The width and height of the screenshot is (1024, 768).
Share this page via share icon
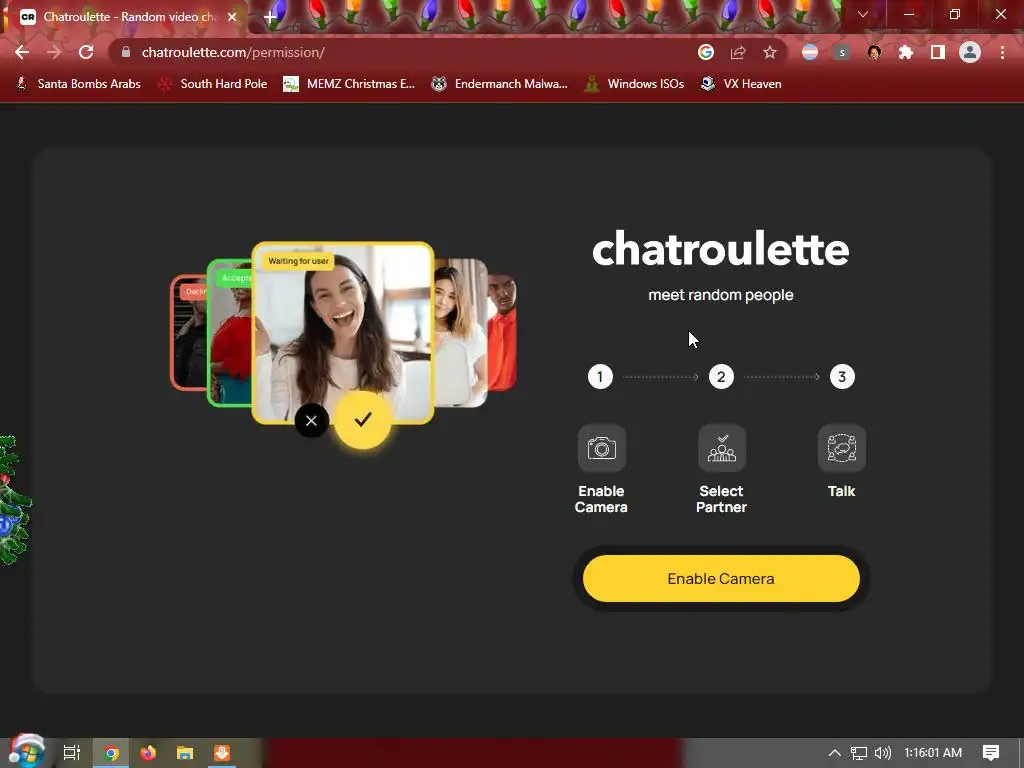pos(738,52)
